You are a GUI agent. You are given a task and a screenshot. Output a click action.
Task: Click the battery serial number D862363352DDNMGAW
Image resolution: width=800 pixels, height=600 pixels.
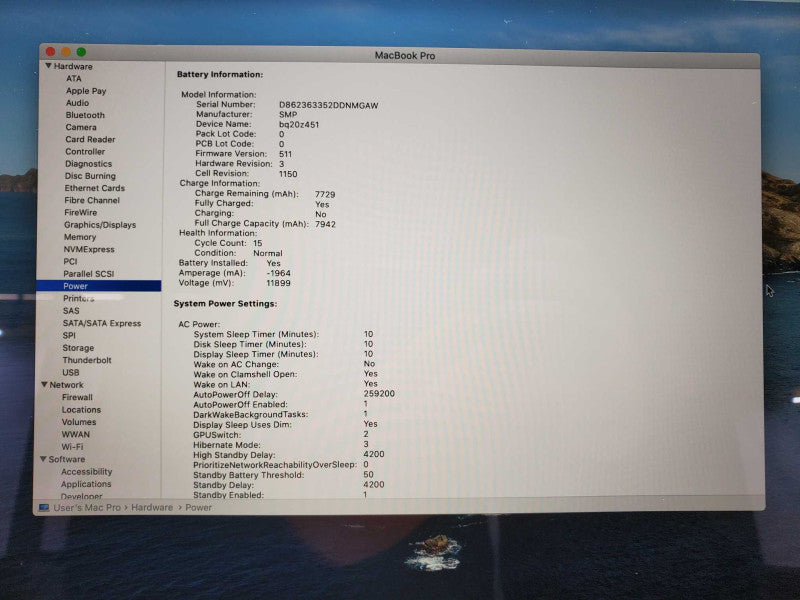328,105
